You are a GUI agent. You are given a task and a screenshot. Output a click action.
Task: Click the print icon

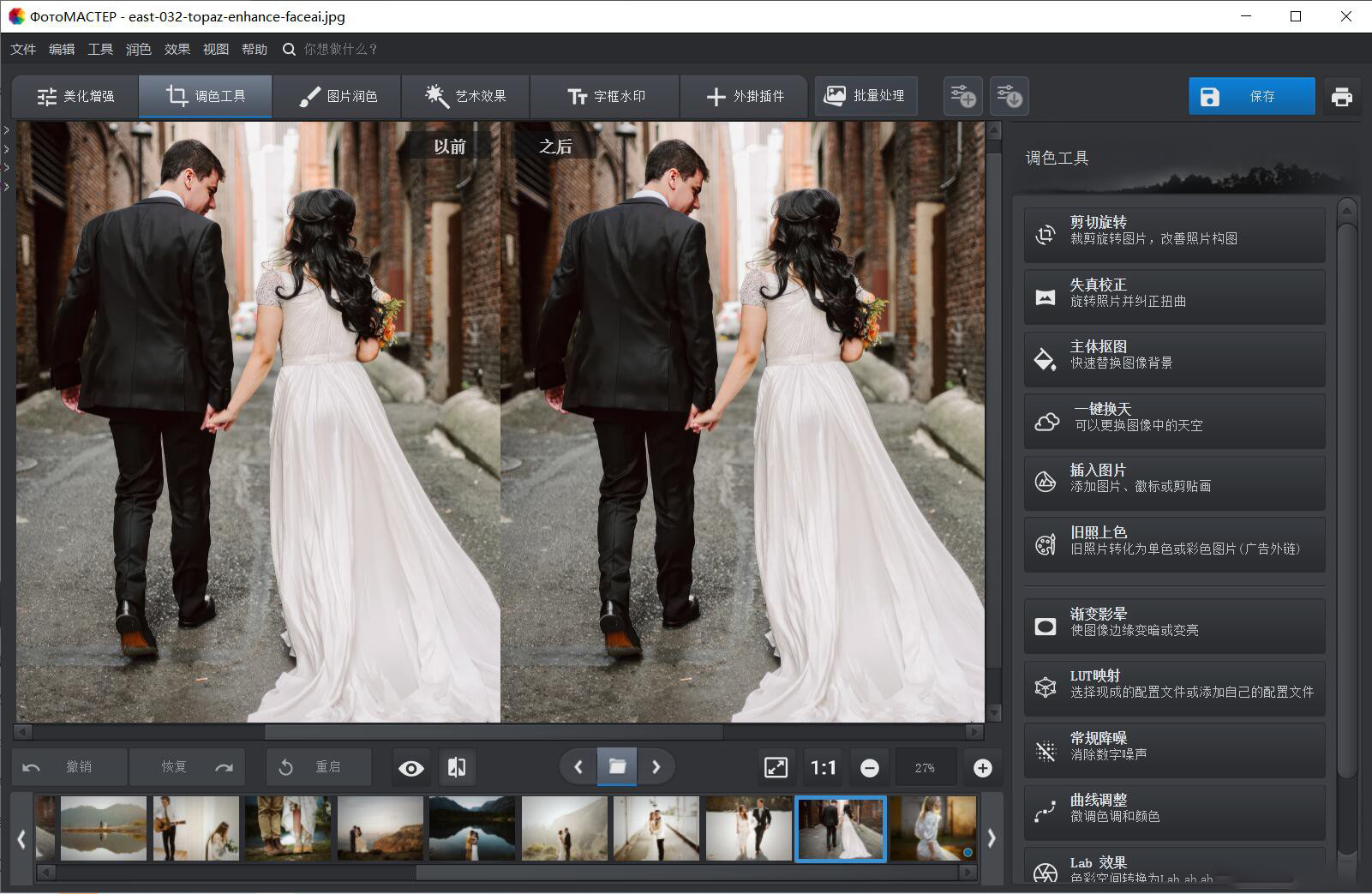coord(1343,96)
